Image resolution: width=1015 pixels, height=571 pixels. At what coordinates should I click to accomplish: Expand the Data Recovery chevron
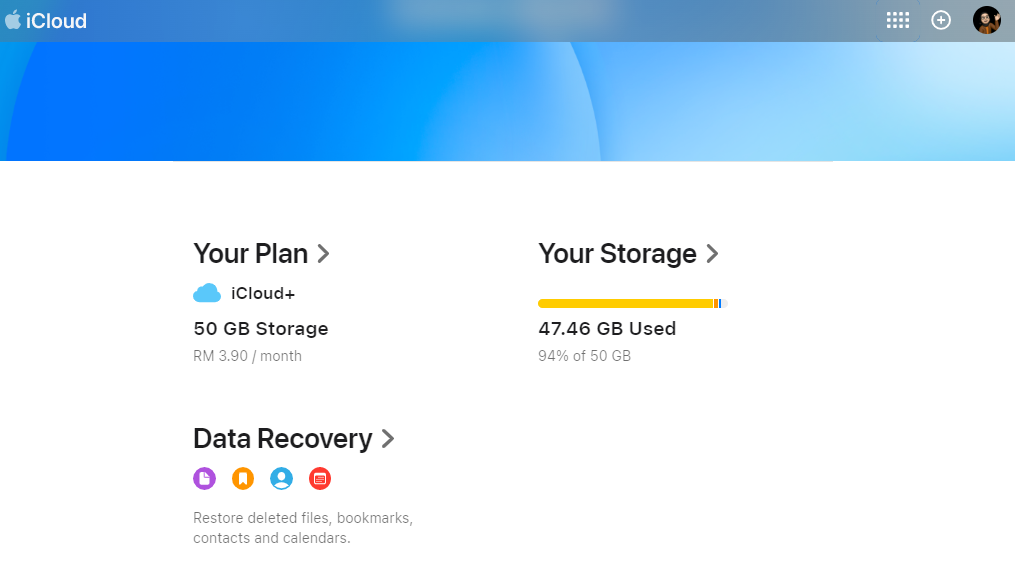pyautogui.click(x=388, y=439)
